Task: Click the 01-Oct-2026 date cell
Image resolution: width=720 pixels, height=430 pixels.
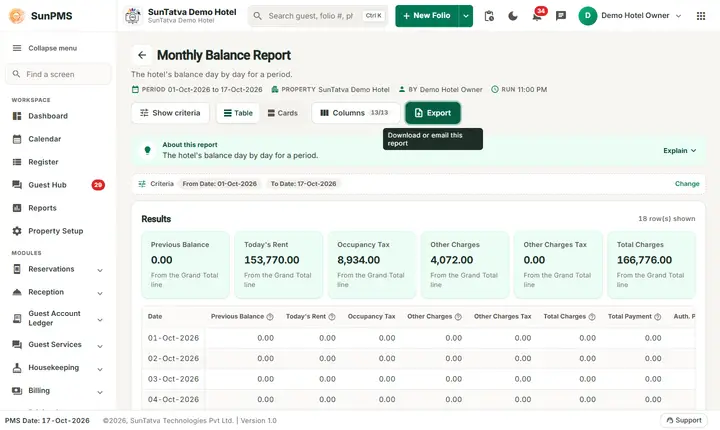Action: pos(173,338)
